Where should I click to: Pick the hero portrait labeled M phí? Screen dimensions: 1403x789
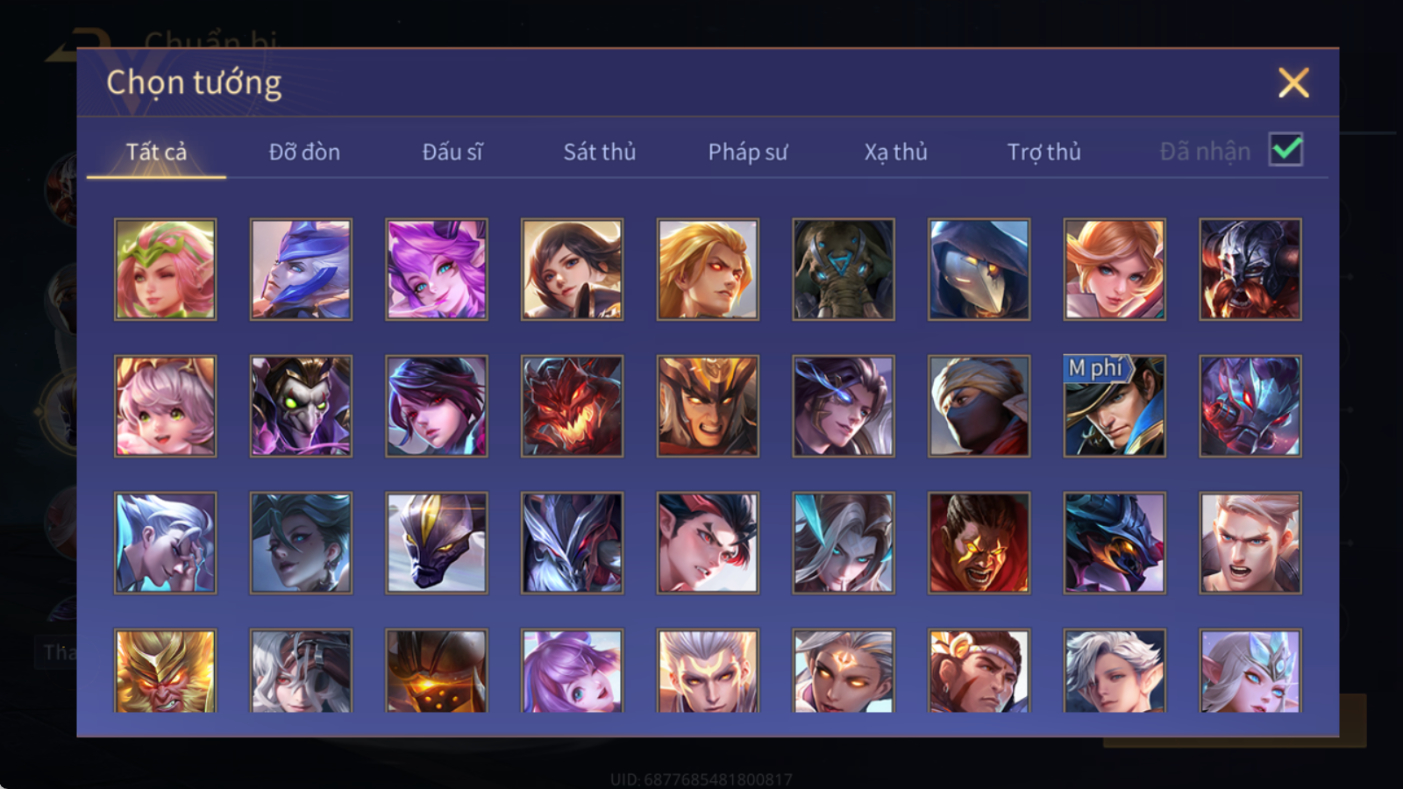(1114, 406)
